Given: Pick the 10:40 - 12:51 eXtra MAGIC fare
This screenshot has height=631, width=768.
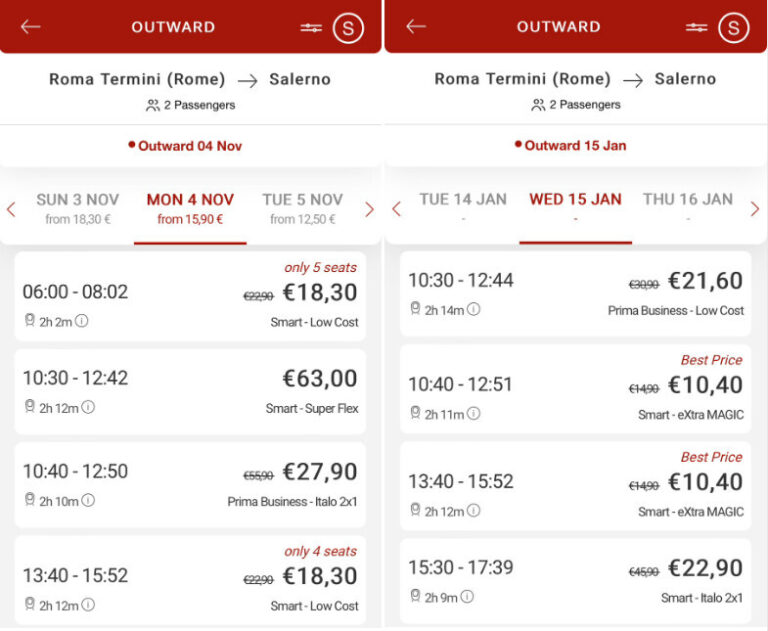Looking at the screenshot, I should [x=575, y=387].
